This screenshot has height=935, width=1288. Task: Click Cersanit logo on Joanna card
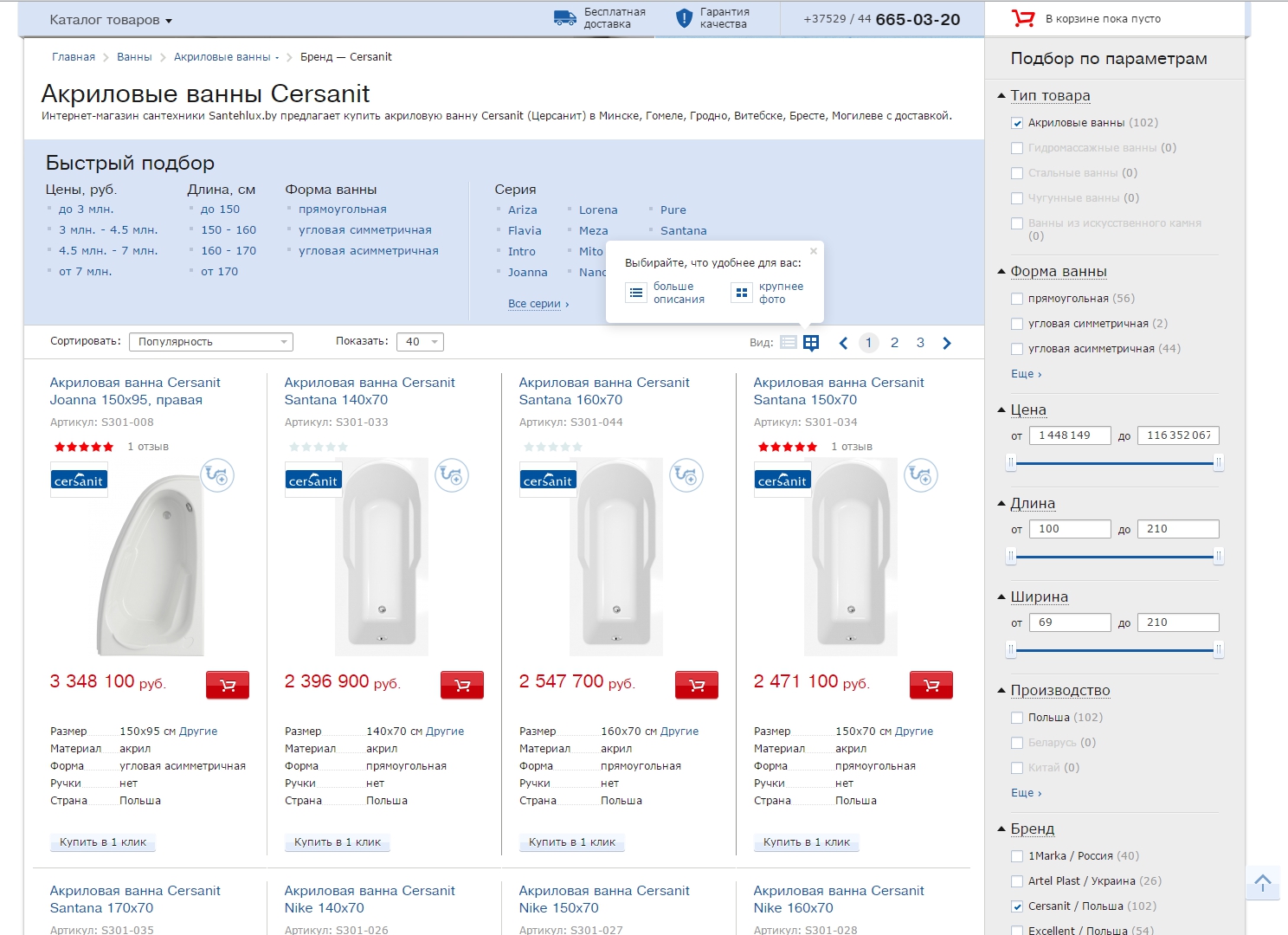79,480
